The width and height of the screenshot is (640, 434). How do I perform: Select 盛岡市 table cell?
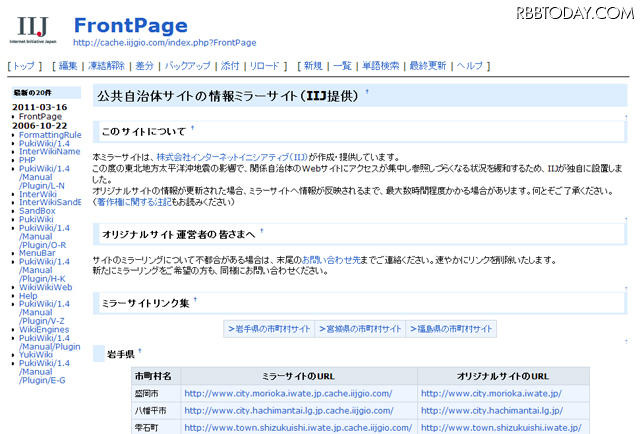tap(156, 394)
